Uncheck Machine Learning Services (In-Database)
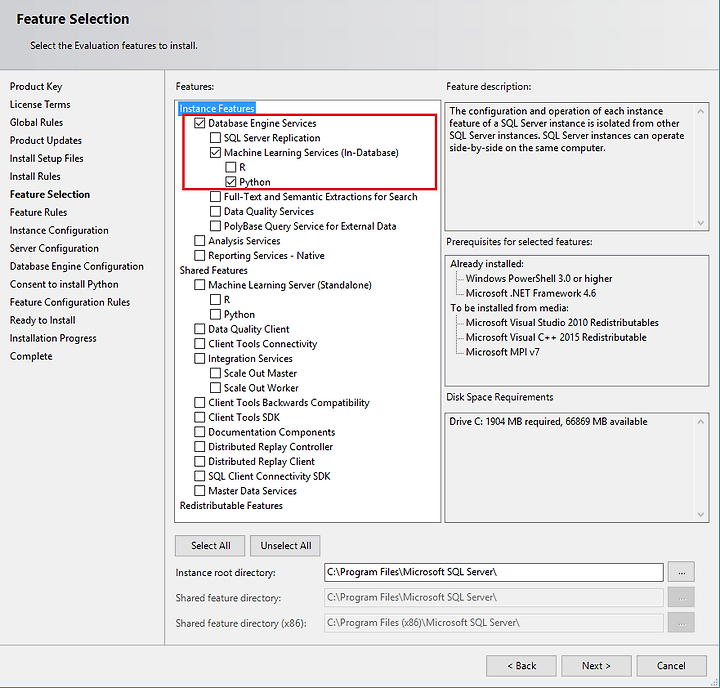Image resolution: width=720 pixels, height=688 pixels. pyautogui.click(x=215, y=152)
